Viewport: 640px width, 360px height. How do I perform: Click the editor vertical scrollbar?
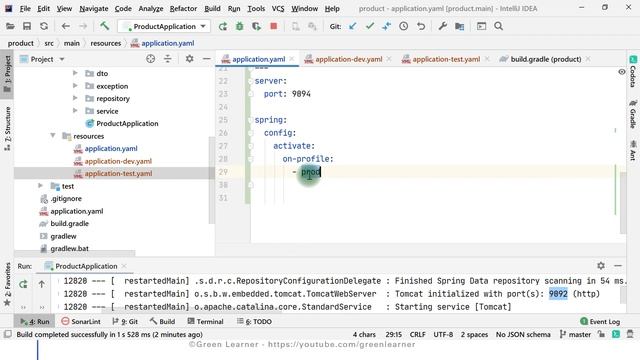pos(622,202)
